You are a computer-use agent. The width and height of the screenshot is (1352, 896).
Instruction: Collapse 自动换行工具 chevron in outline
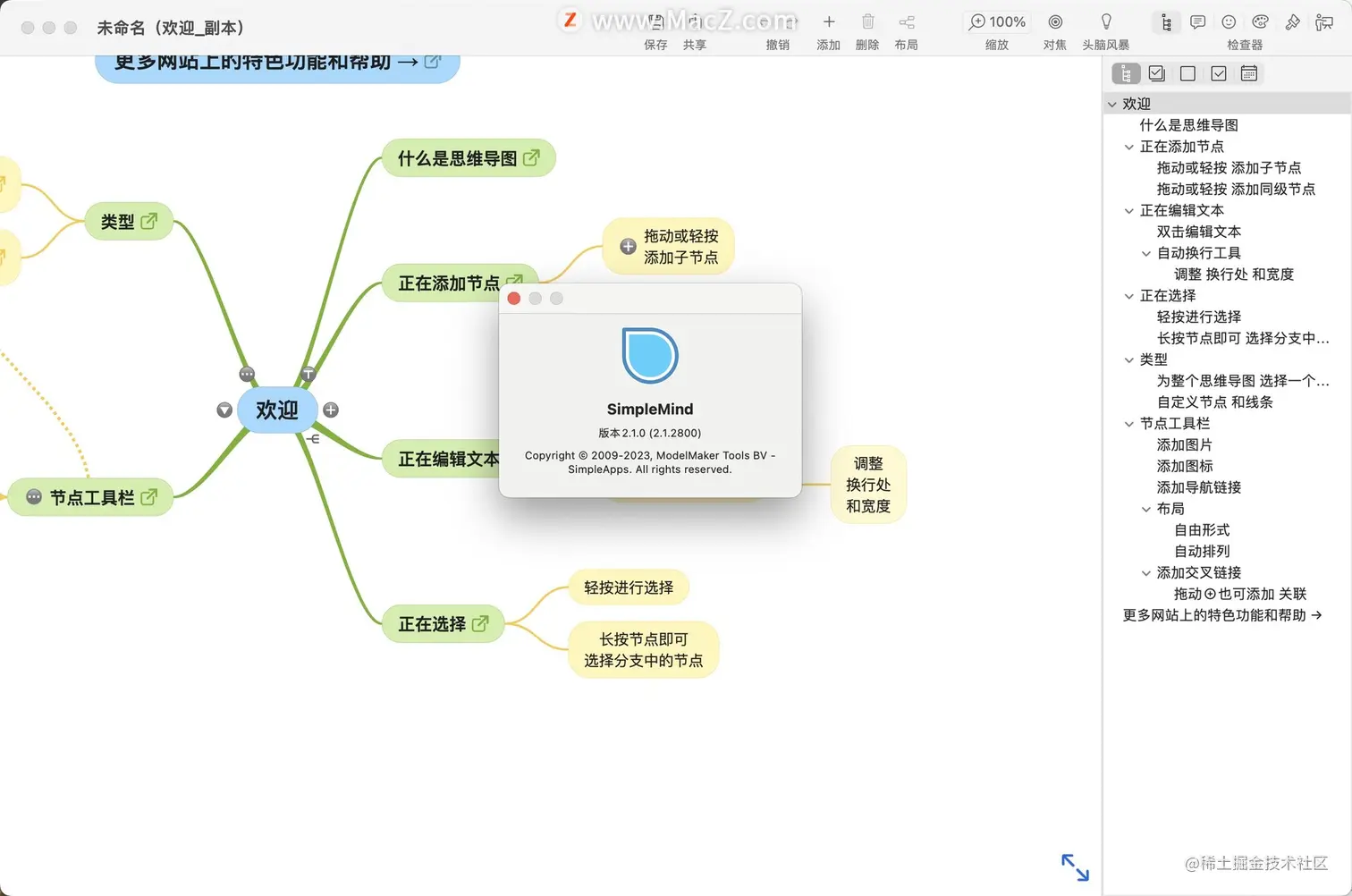(1146, 254)
